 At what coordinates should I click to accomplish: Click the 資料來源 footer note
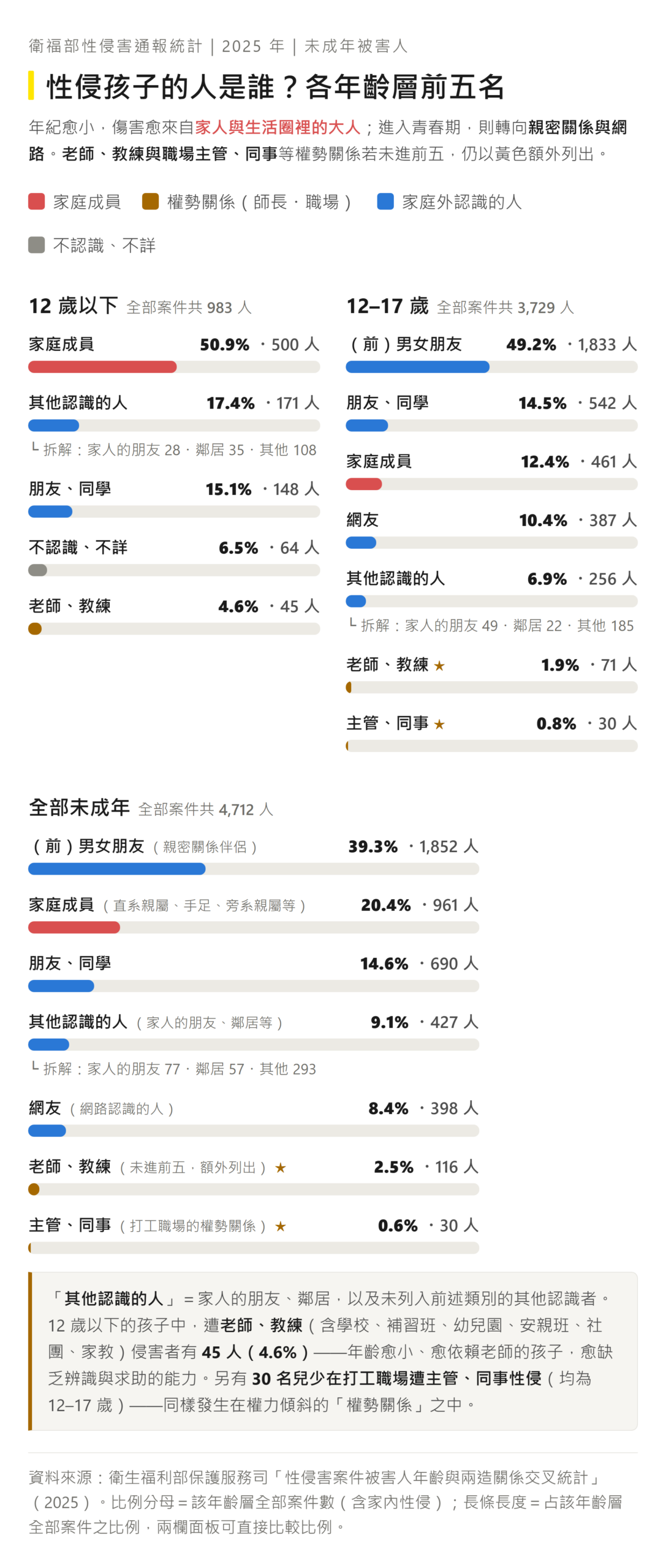(x=325, y=1501)
